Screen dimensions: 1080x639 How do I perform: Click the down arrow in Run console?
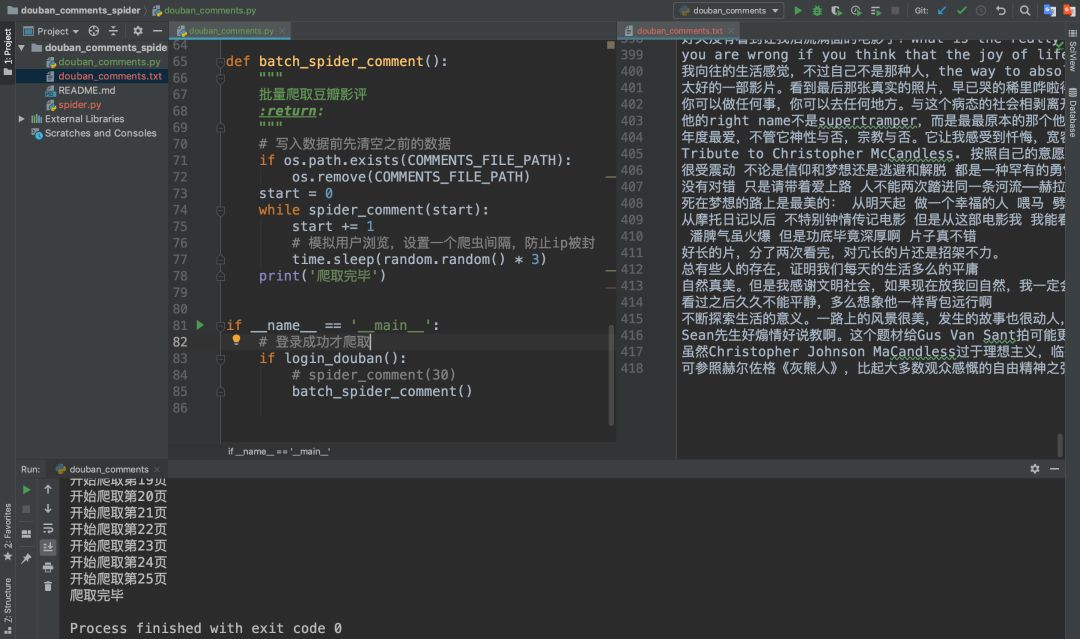click(48, 508)
